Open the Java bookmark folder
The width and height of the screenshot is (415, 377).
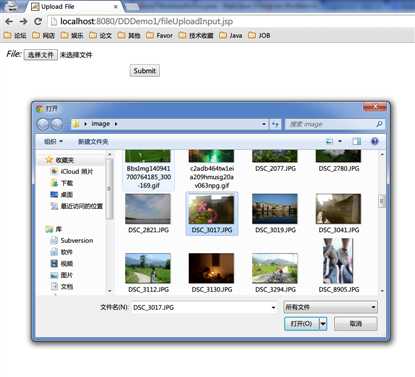tap(231, 35)
